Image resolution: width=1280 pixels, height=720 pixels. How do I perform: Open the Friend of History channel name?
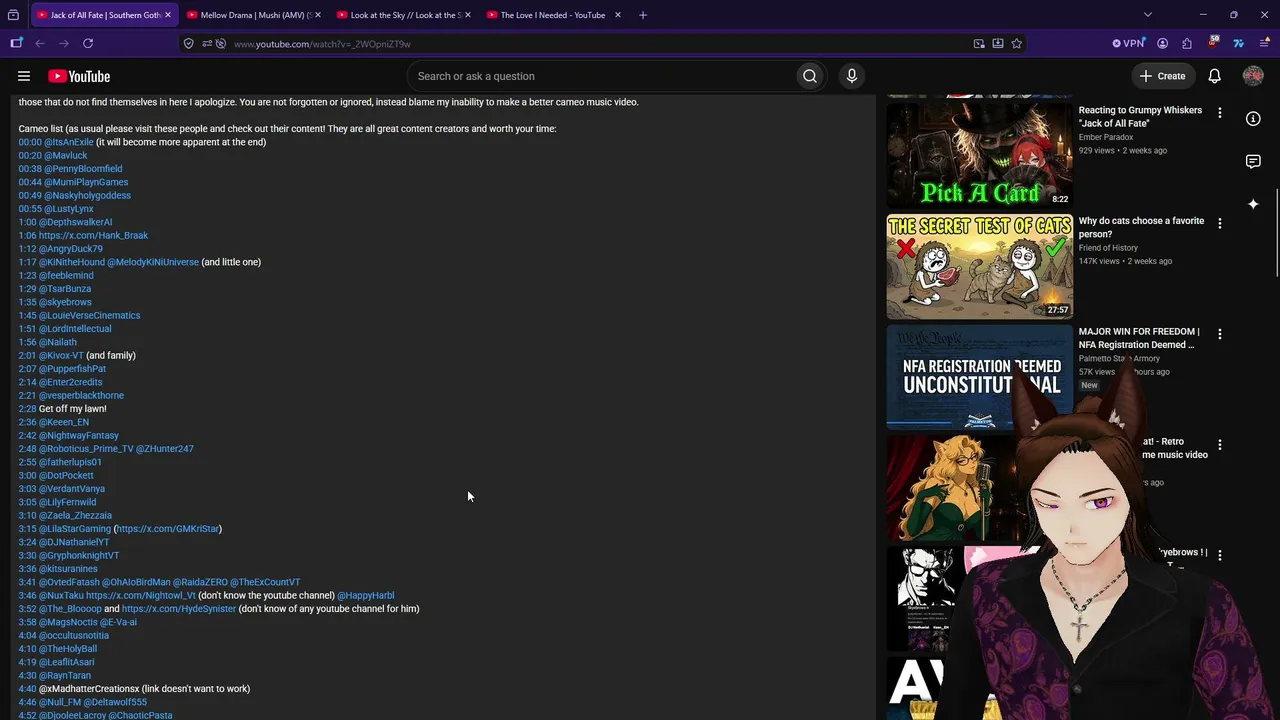point(1108,248)
